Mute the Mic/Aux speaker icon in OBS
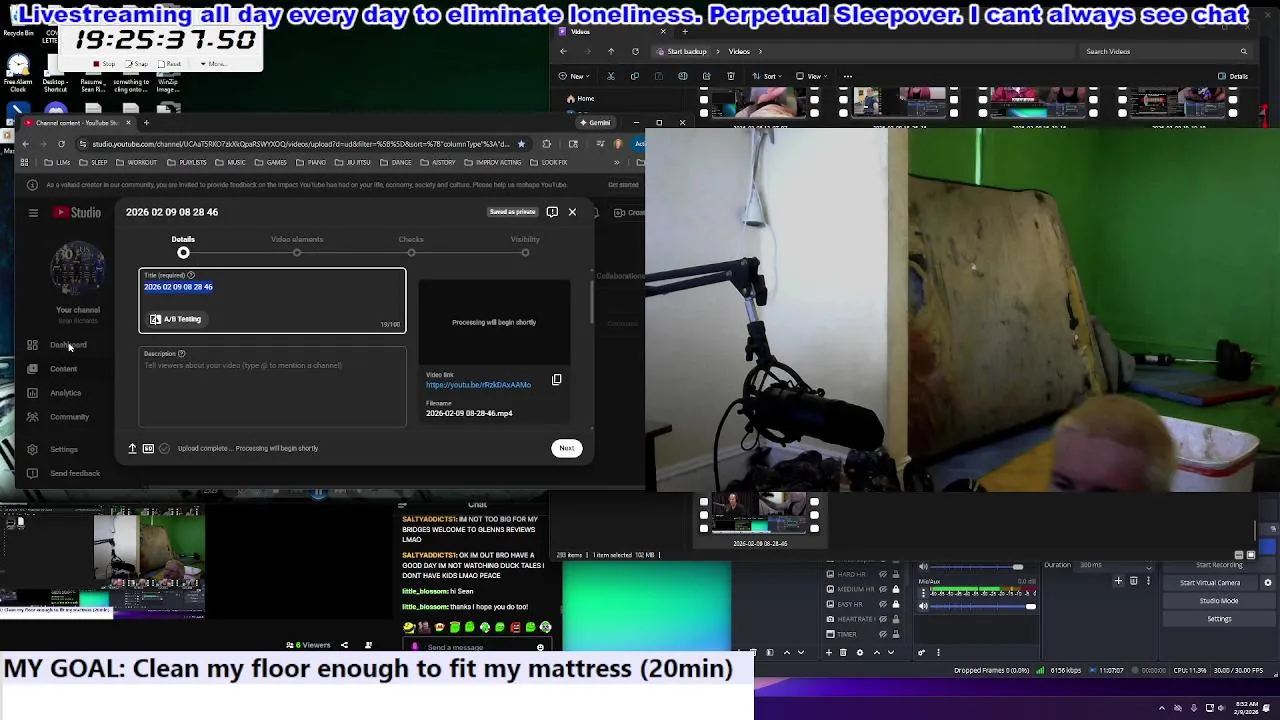The height and width of the screenshot is (720, 1280). (923, 606)
